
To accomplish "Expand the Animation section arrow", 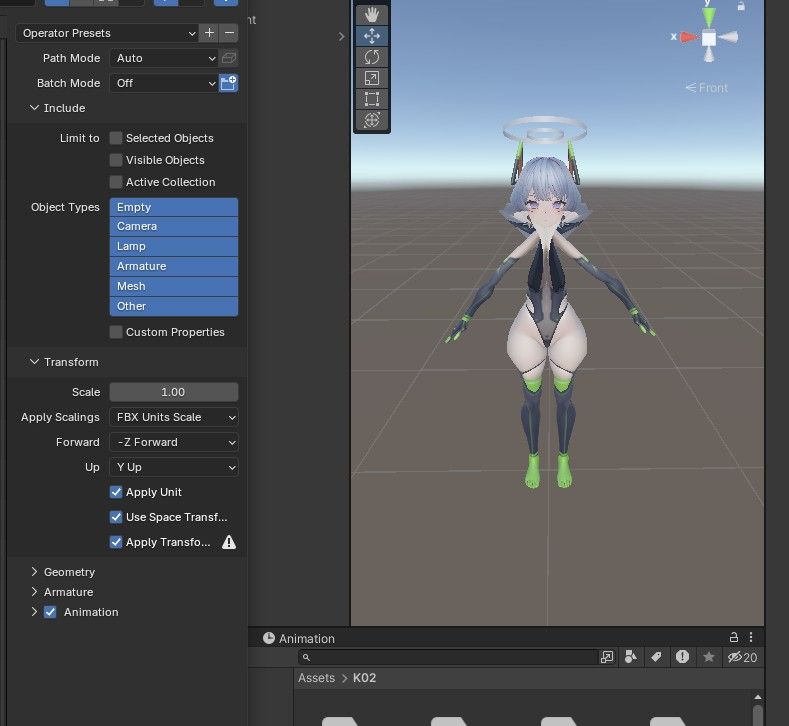I will click(x=34, y=612).
